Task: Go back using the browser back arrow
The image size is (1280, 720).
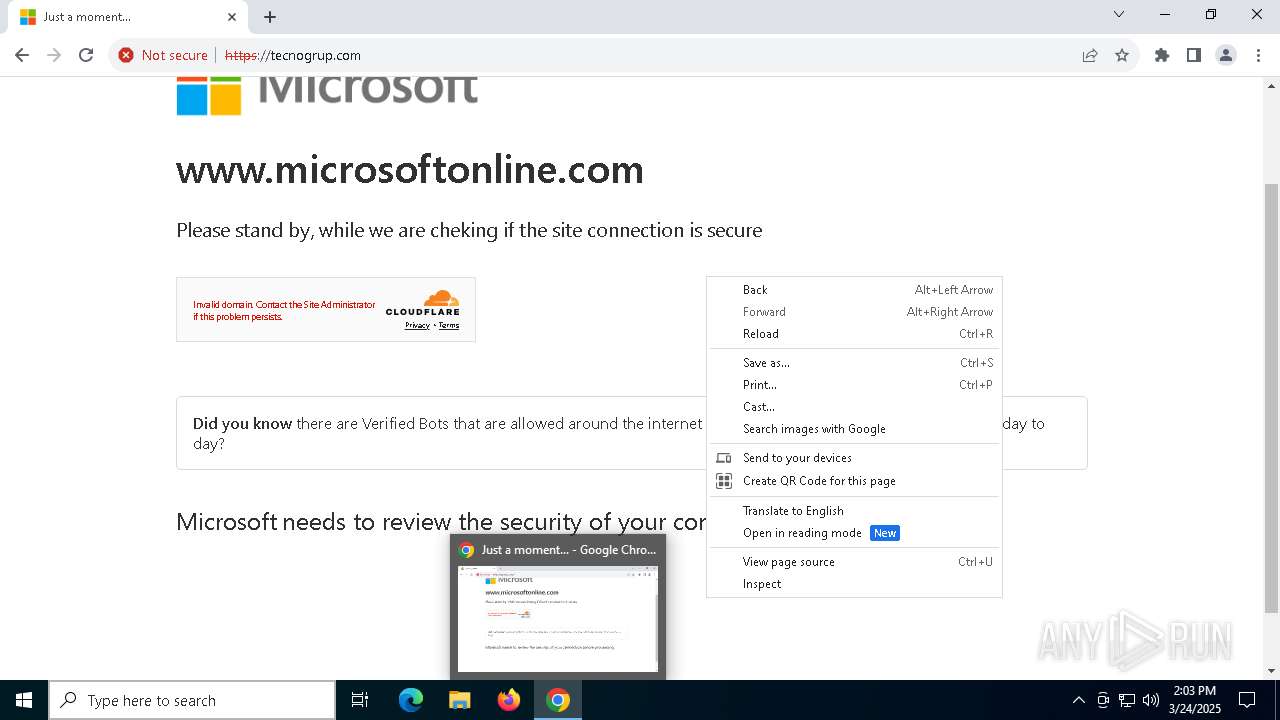Action: point(22,55)
